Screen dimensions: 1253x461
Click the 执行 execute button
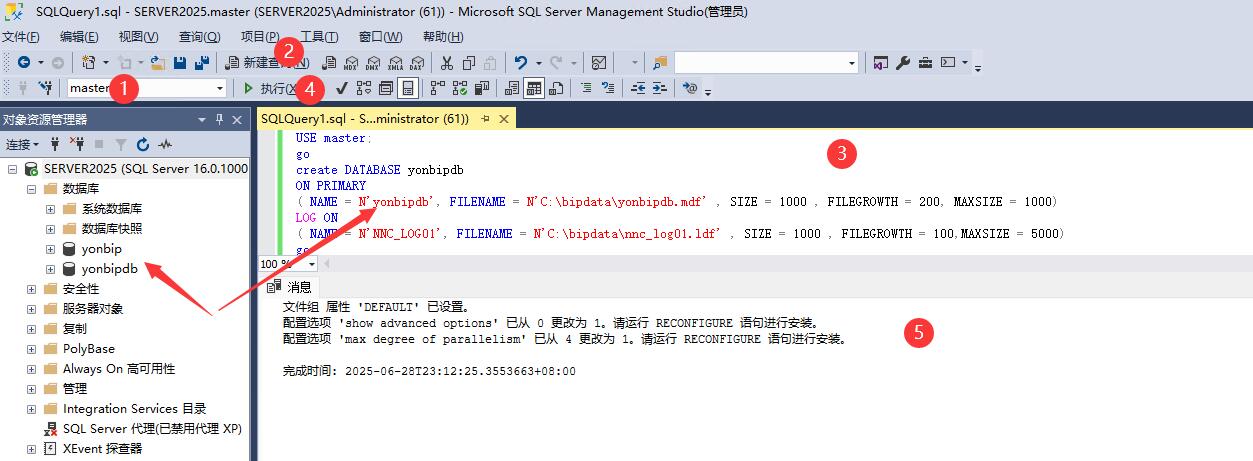(x=271, y=88)
